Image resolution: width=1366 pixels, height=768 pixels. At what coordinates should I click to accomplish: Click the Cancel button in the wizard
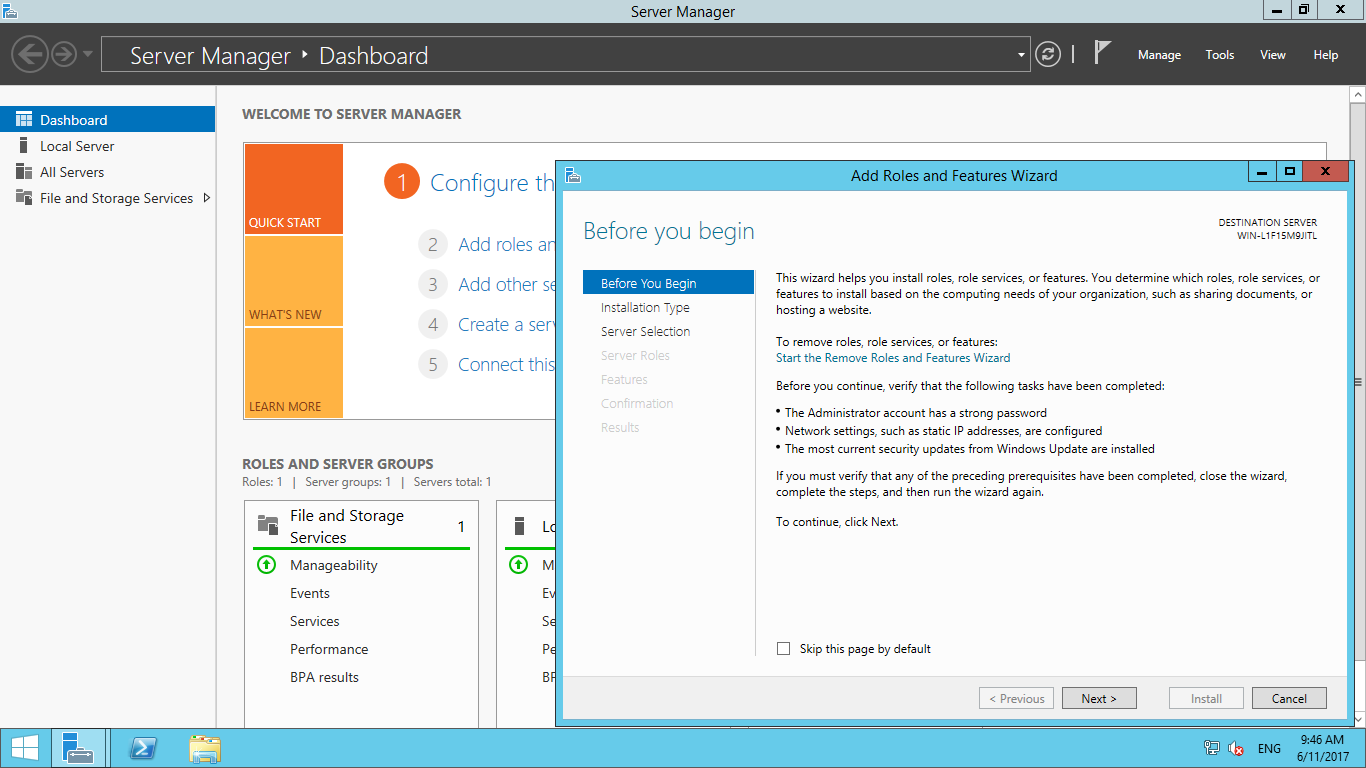pos(1289,699)
